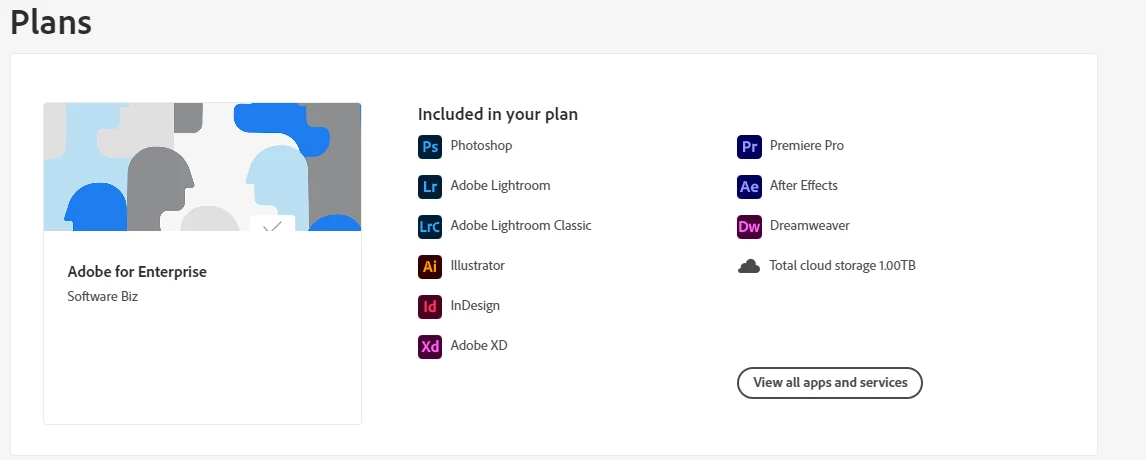Click the Adobe Lightroom Lr icon

coord(430,186)
